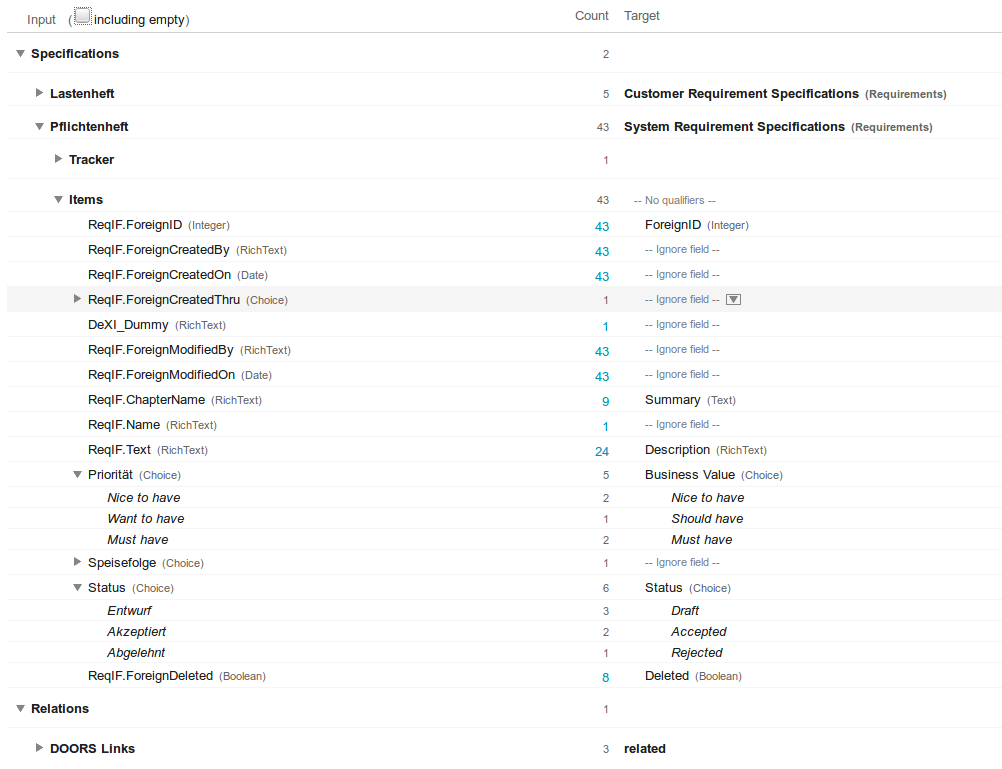
Task: Collapse the Priorität choice values
Action: click(77, 474)
